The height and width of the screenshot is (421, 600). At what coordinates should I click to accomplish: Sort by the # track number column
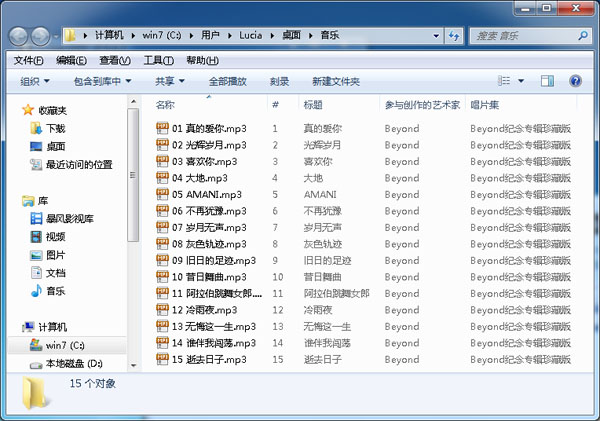(275, 105)
